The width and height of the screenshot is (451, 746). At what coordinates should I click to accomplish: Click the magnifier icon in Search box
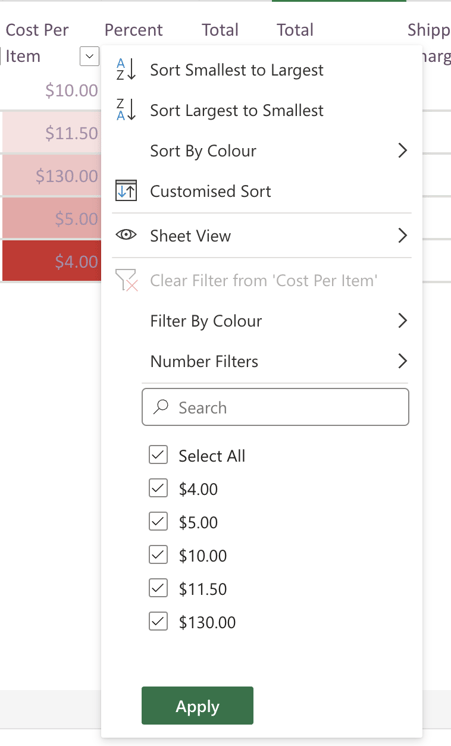pos(161,407)
